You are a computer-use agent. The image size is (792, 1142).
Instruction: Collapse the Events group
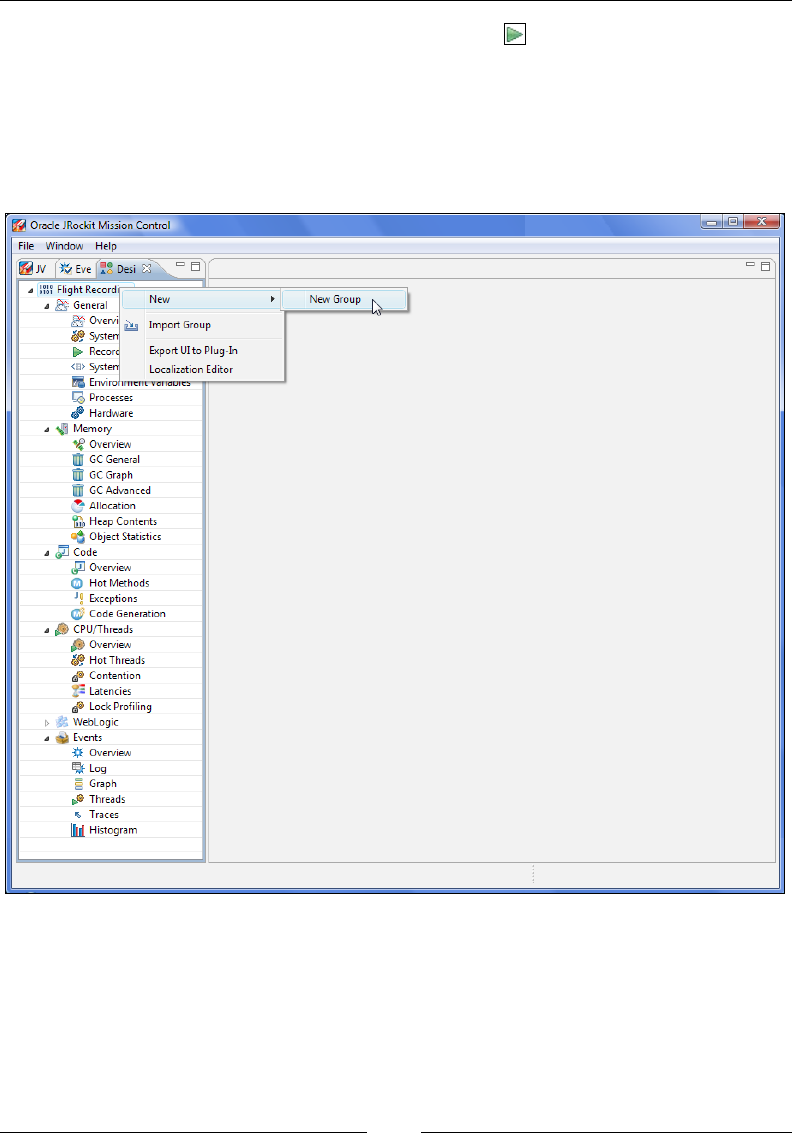point(47,738)
